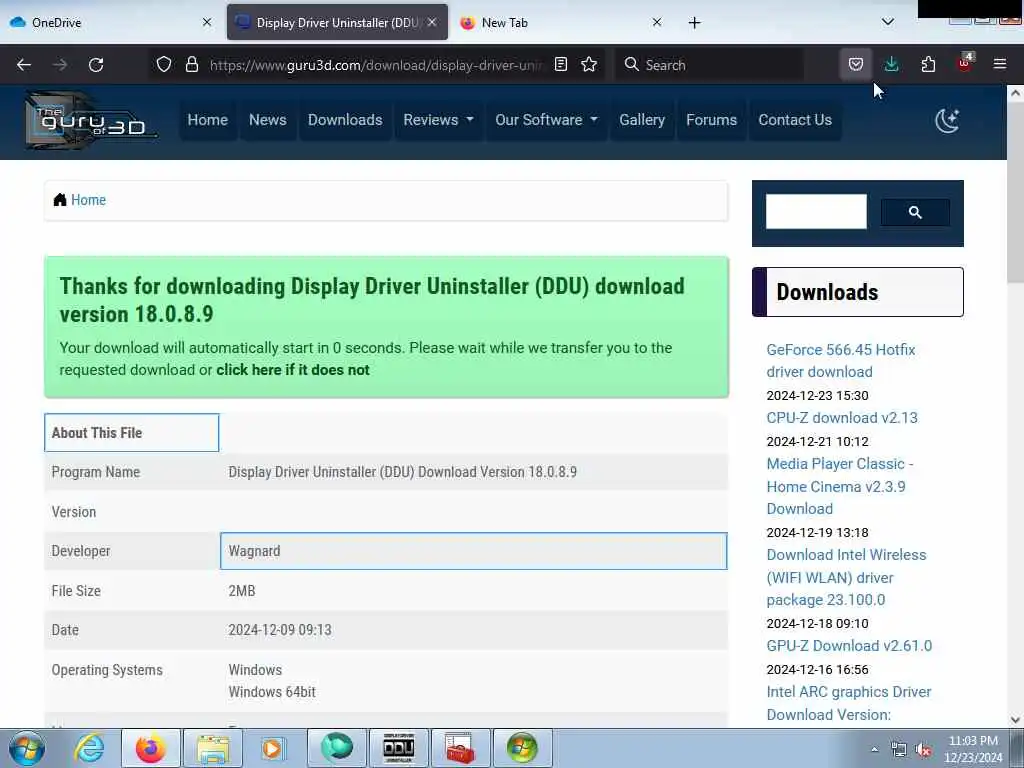This screenshot has width=1024, height=768.
Task: Open the Downloads nav item
Action: tap(345, 120)
